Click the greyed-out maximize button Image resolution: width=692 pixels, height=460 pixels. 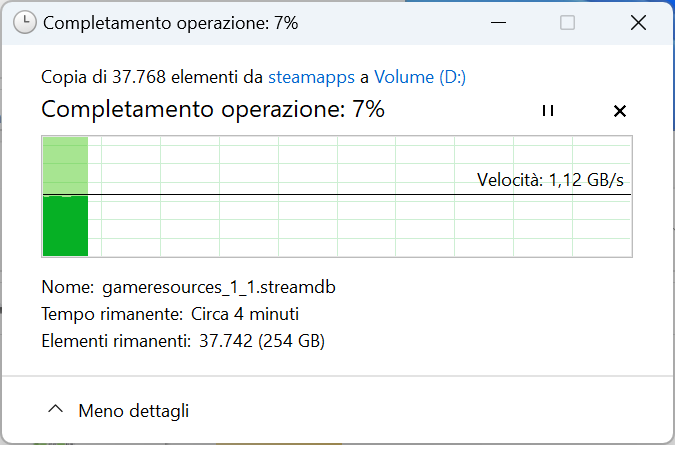click(567, 22)
